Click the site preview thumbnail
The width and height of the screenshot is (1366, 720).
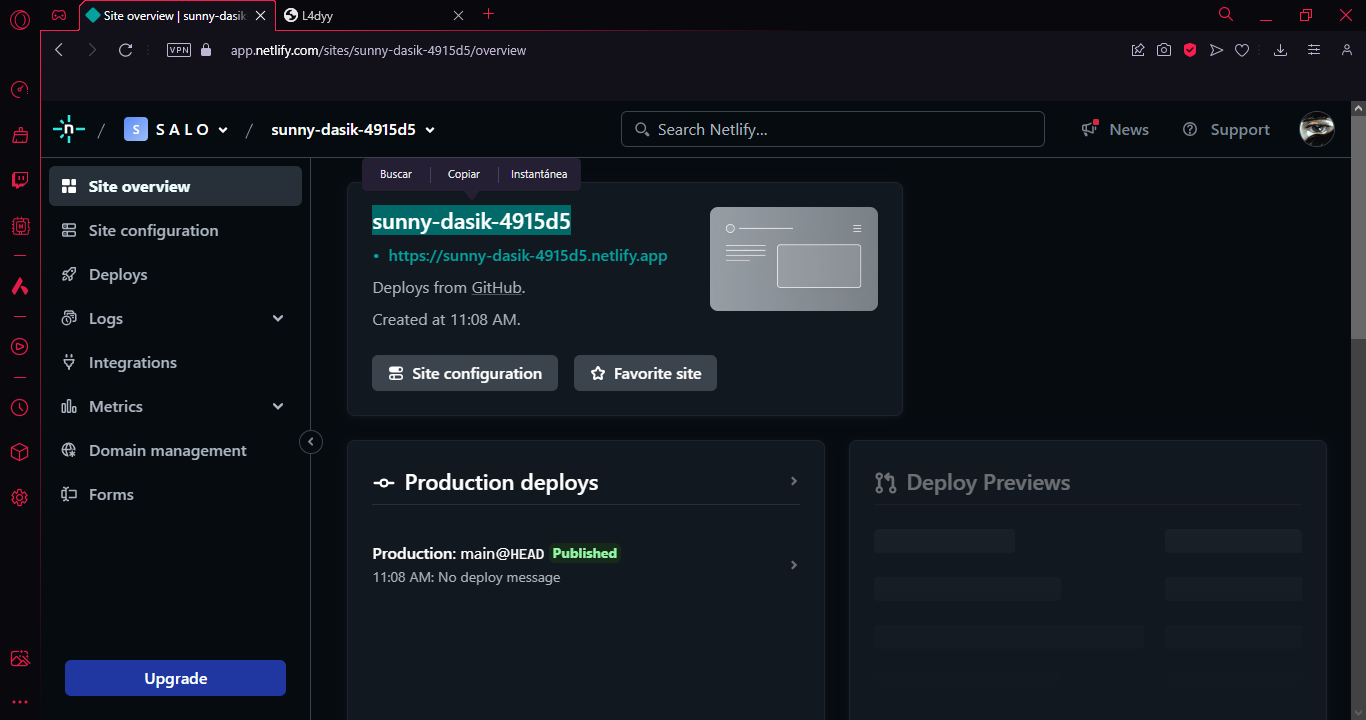[x=794, y=259]
